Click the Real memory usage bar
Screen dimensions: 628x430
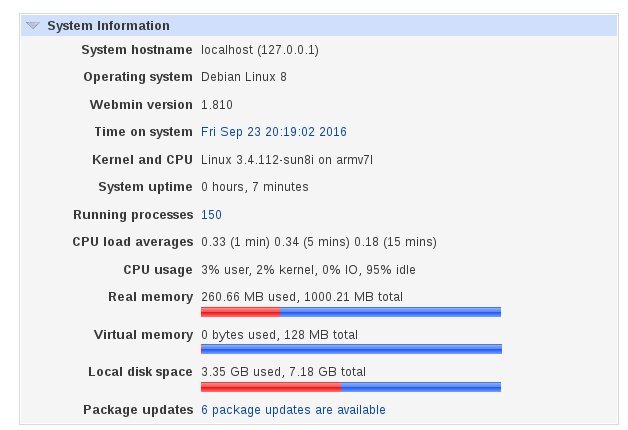coord(351,312)
